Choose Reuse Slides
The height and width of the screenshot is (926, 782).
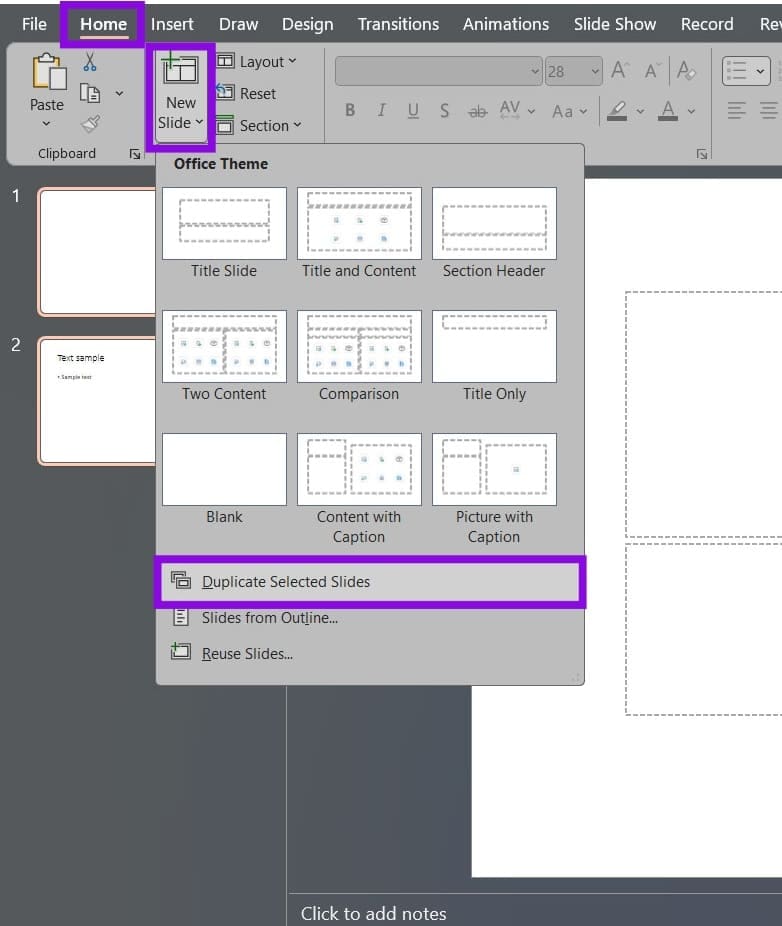click(x=370, y=654)
